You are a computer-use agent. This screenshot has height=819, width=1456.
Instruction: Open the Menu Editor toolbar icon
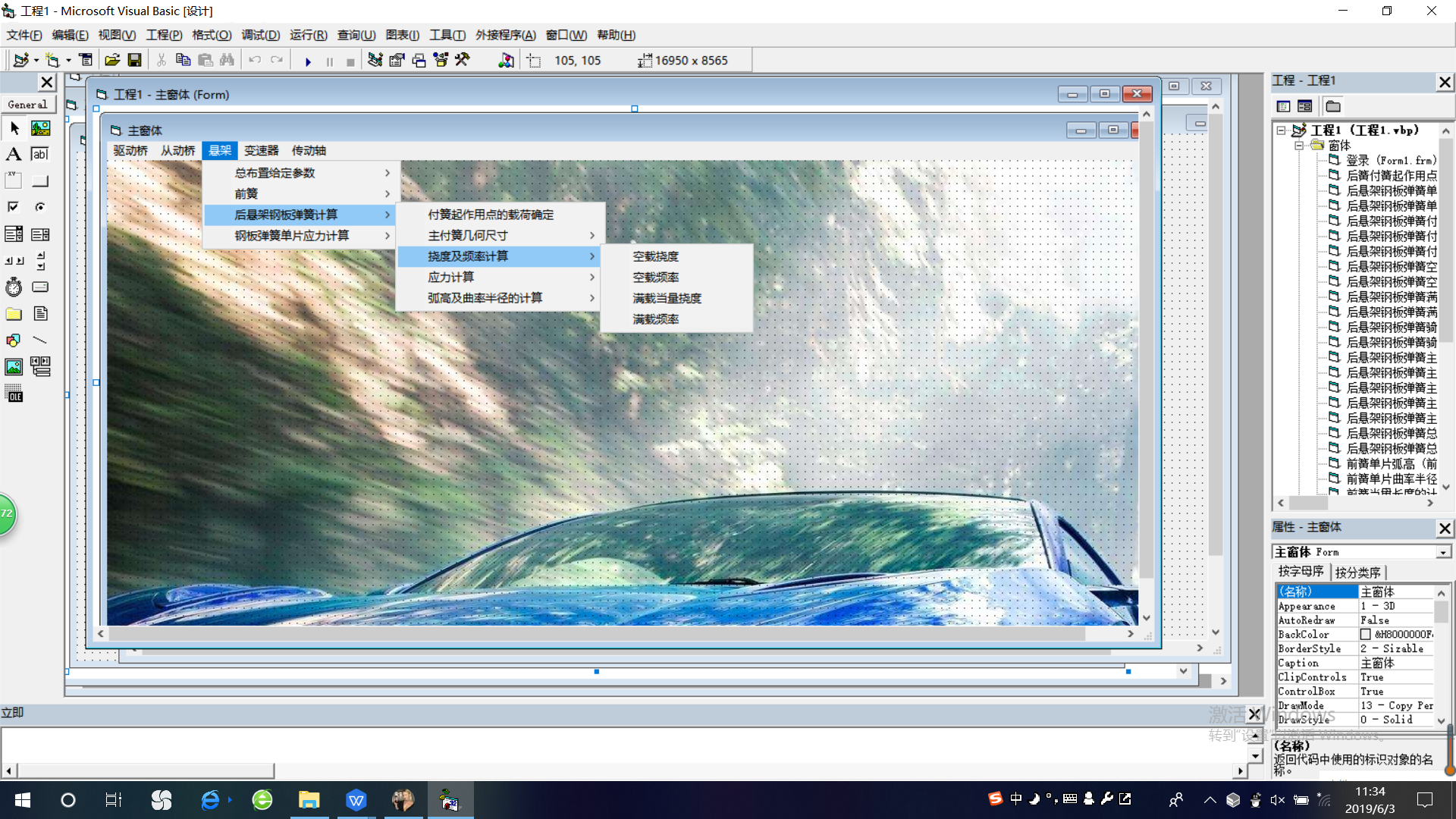[86, 61]
